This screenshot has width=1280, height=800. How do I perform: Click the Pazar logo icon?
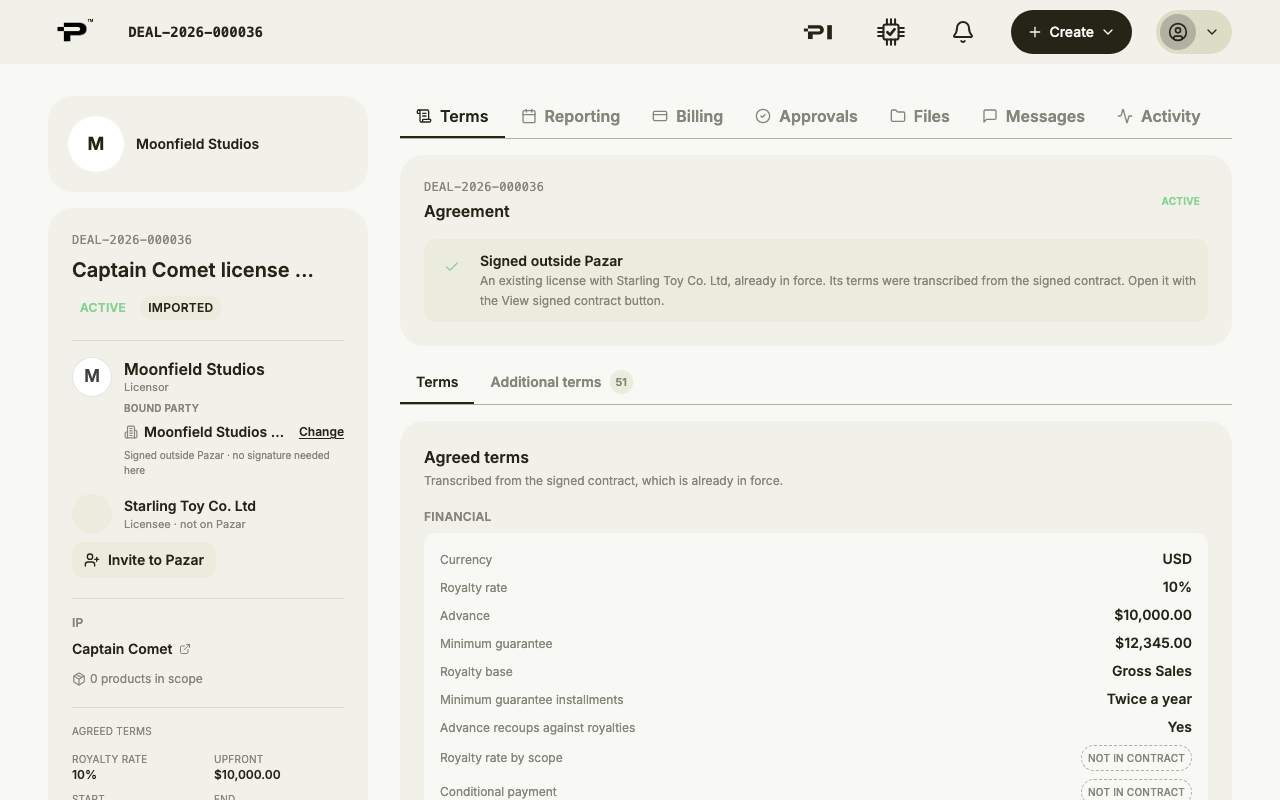click(74, 31)
